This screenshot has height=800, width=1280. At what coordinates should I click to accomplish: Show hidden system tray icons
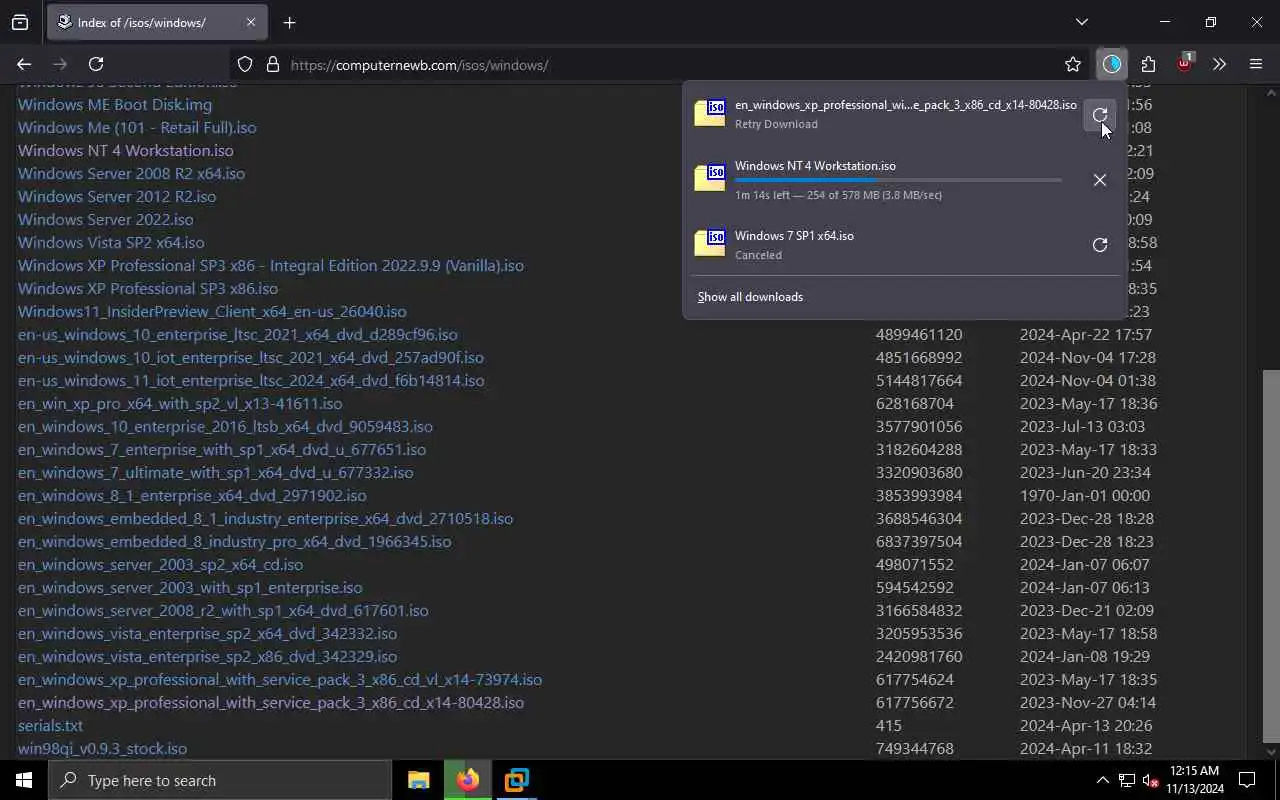click(x=1102, y=780)
